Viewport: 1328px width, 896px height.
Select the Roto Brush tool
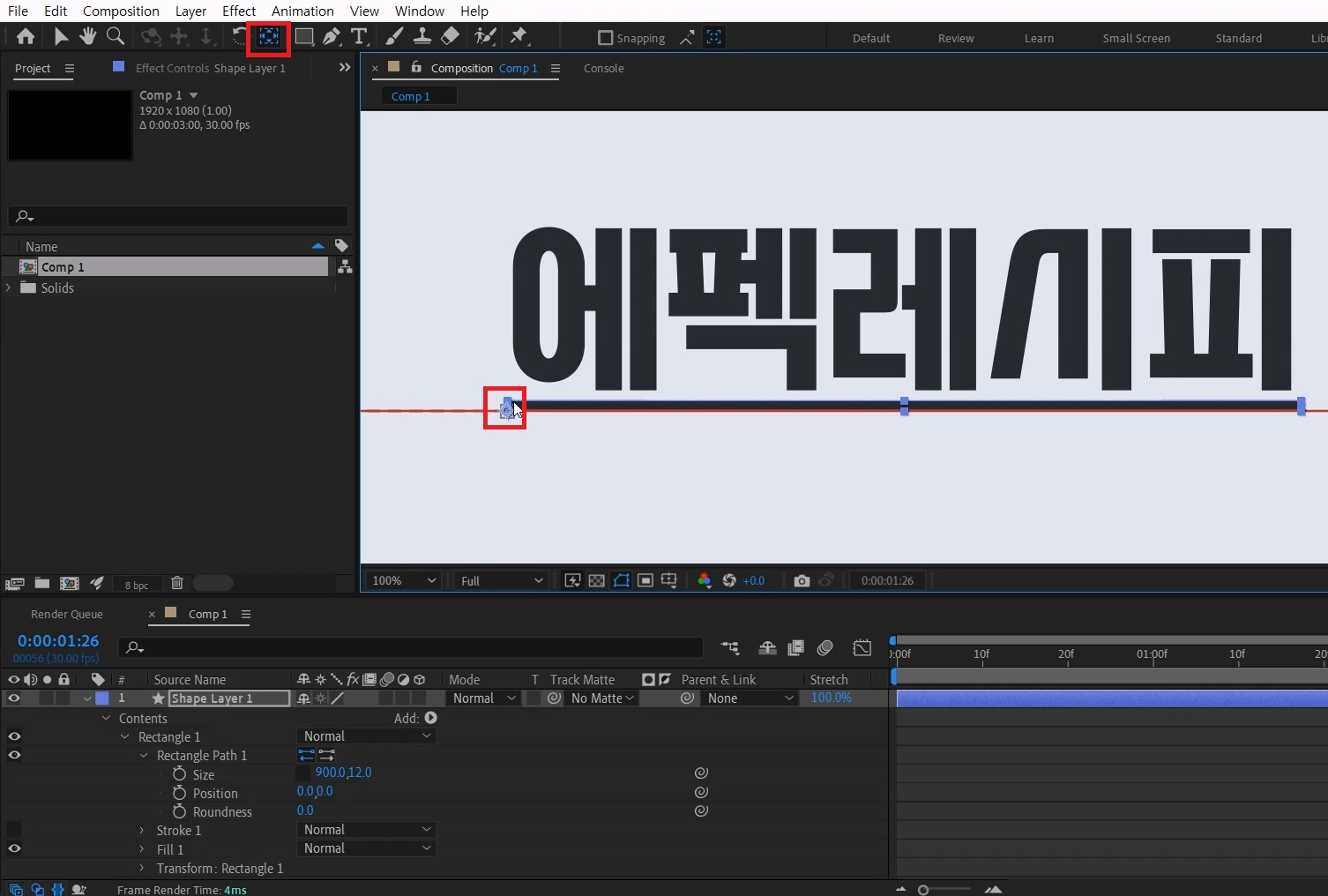pyautogui.click(x=485, y=36)
